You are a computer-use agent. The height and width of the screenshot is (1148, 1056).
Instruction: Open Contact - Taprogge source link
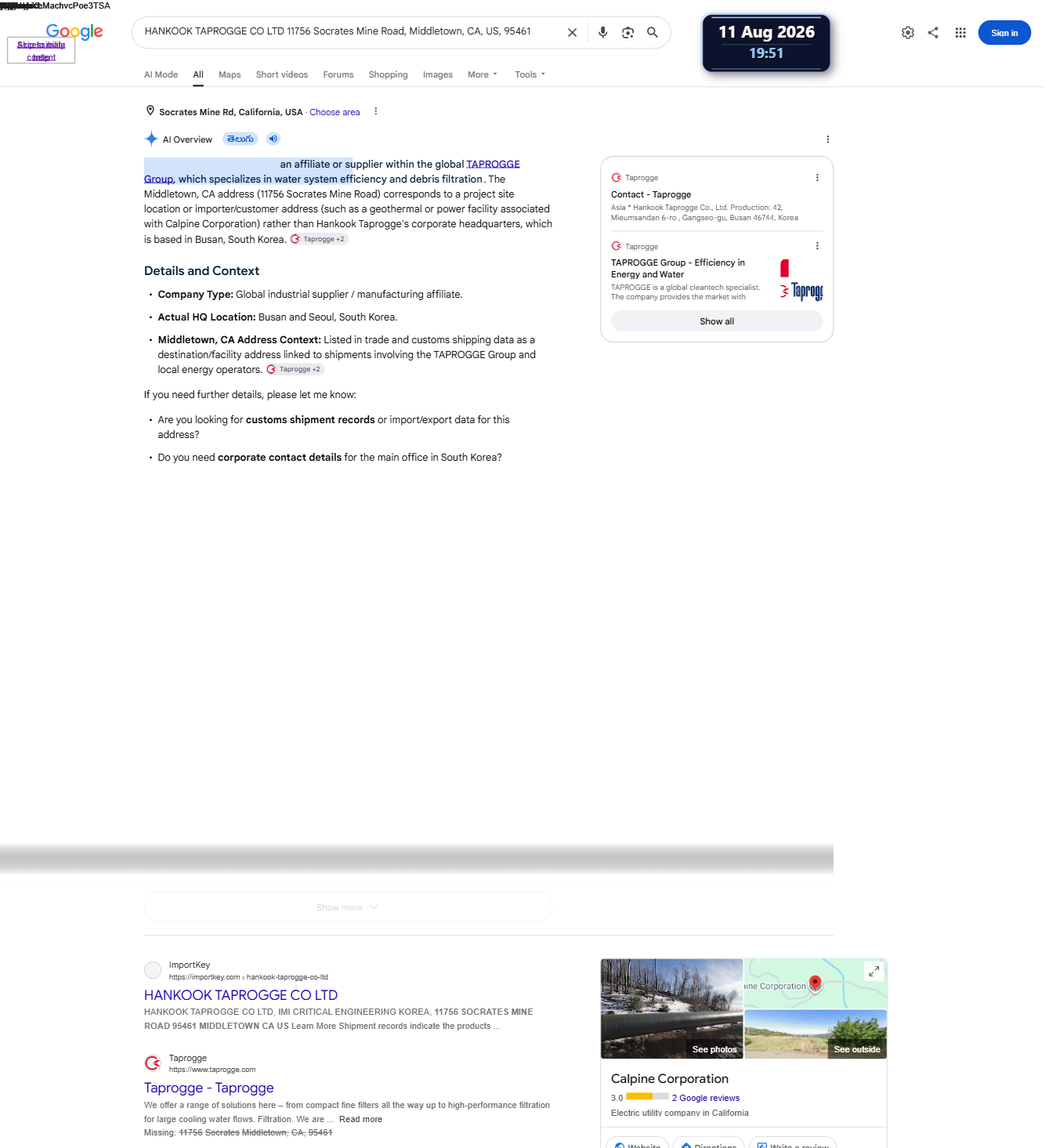click(651, 194)
